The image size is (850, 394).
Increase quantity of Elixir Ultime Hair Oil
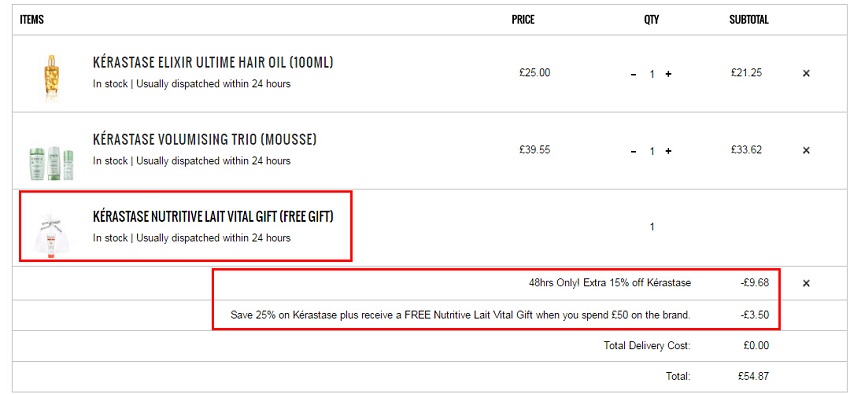click(668, 74)
